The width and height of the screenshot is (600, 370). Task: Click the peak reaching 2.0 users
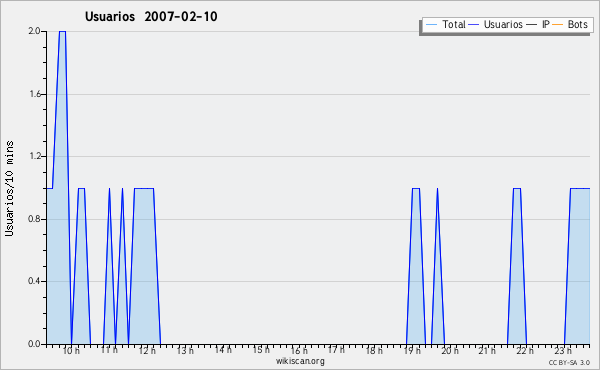click(x=62, y=32)
